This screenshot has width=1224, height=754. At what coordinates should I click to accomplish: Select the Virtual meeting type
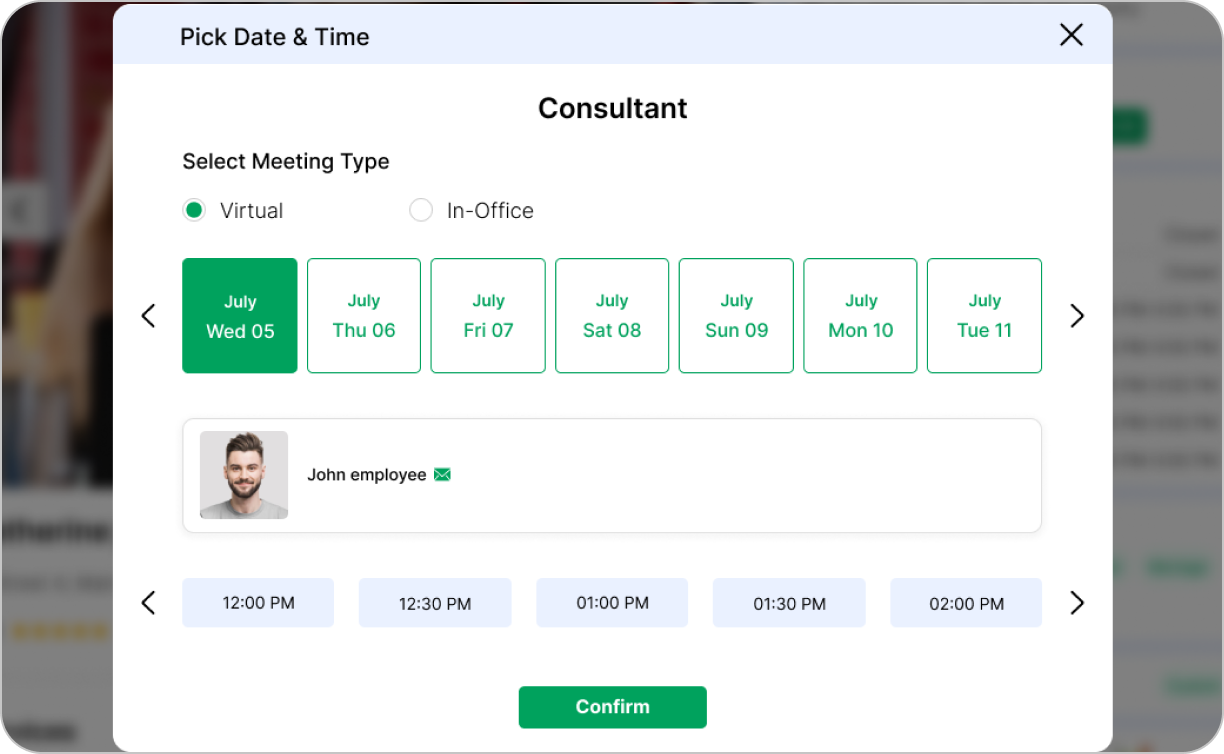pyautogui.click(x=194, y=210)
